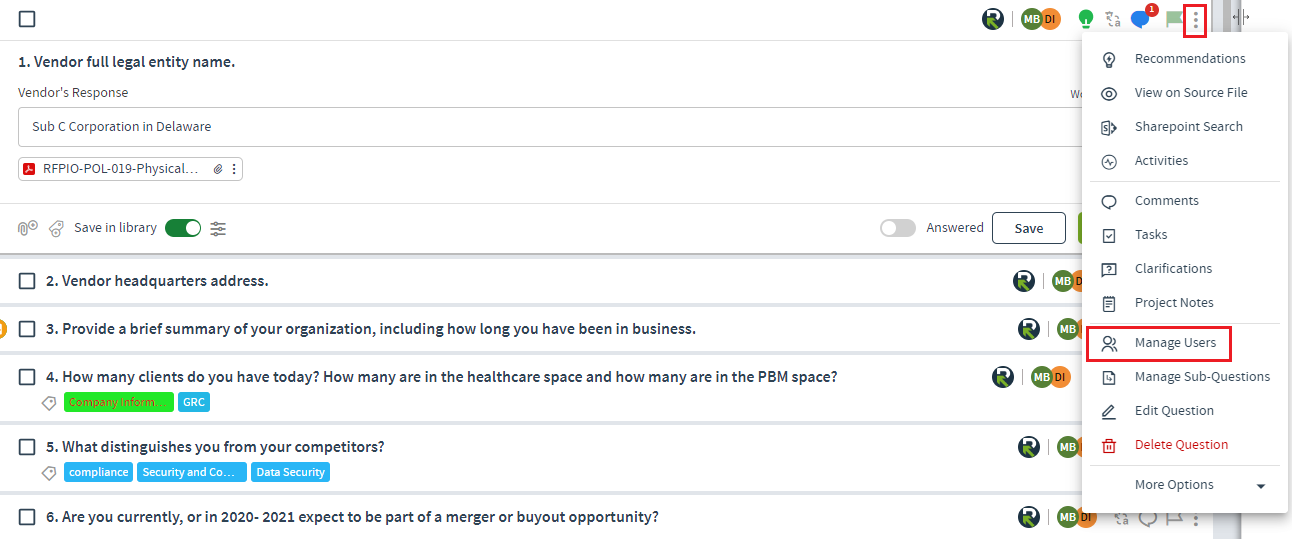The height and width of the screenshot is (539, 1292).
Task: Click the Save button
Action: tap(1029, 228)
